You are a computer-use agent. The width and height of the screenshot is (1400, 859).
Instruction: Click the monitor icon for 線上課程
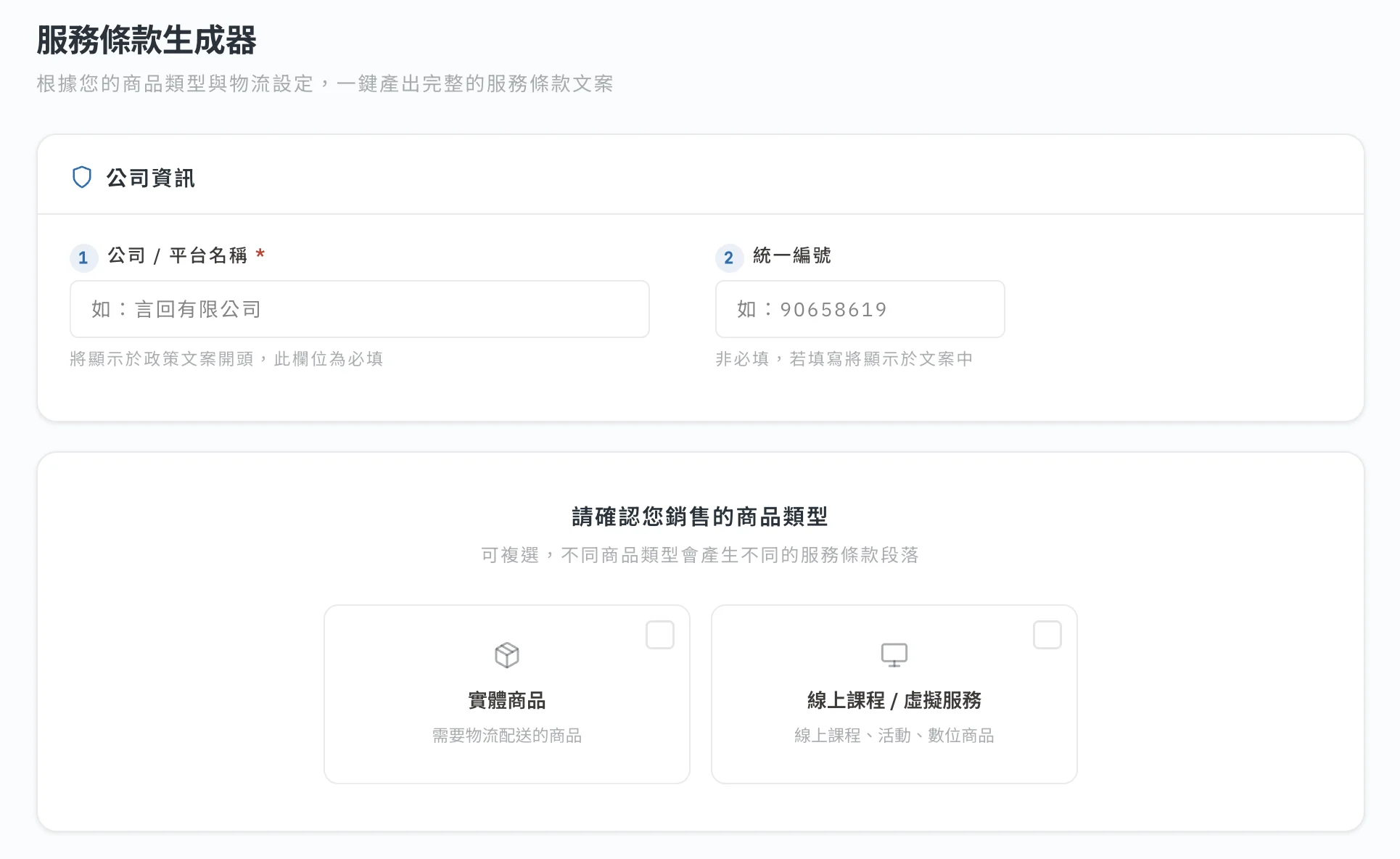click(x=894, y=655)
